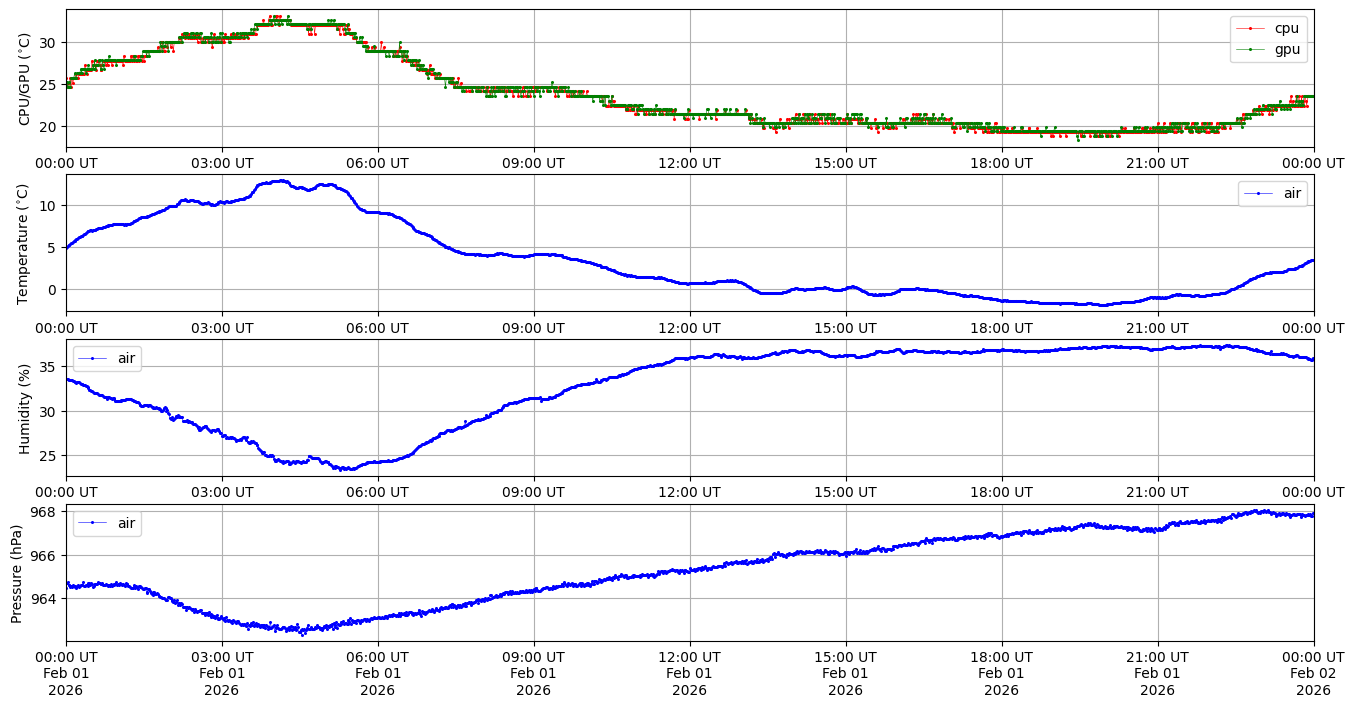This screenshot has width=1354, height=707.
Task: Click the red cpu legend marker
Action: coord(1251,29)
